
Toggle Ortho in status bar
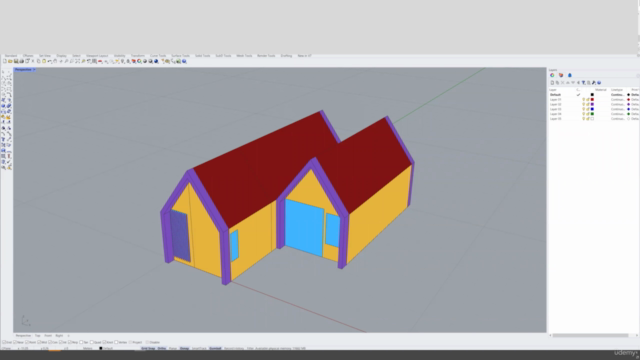[162, 348]
